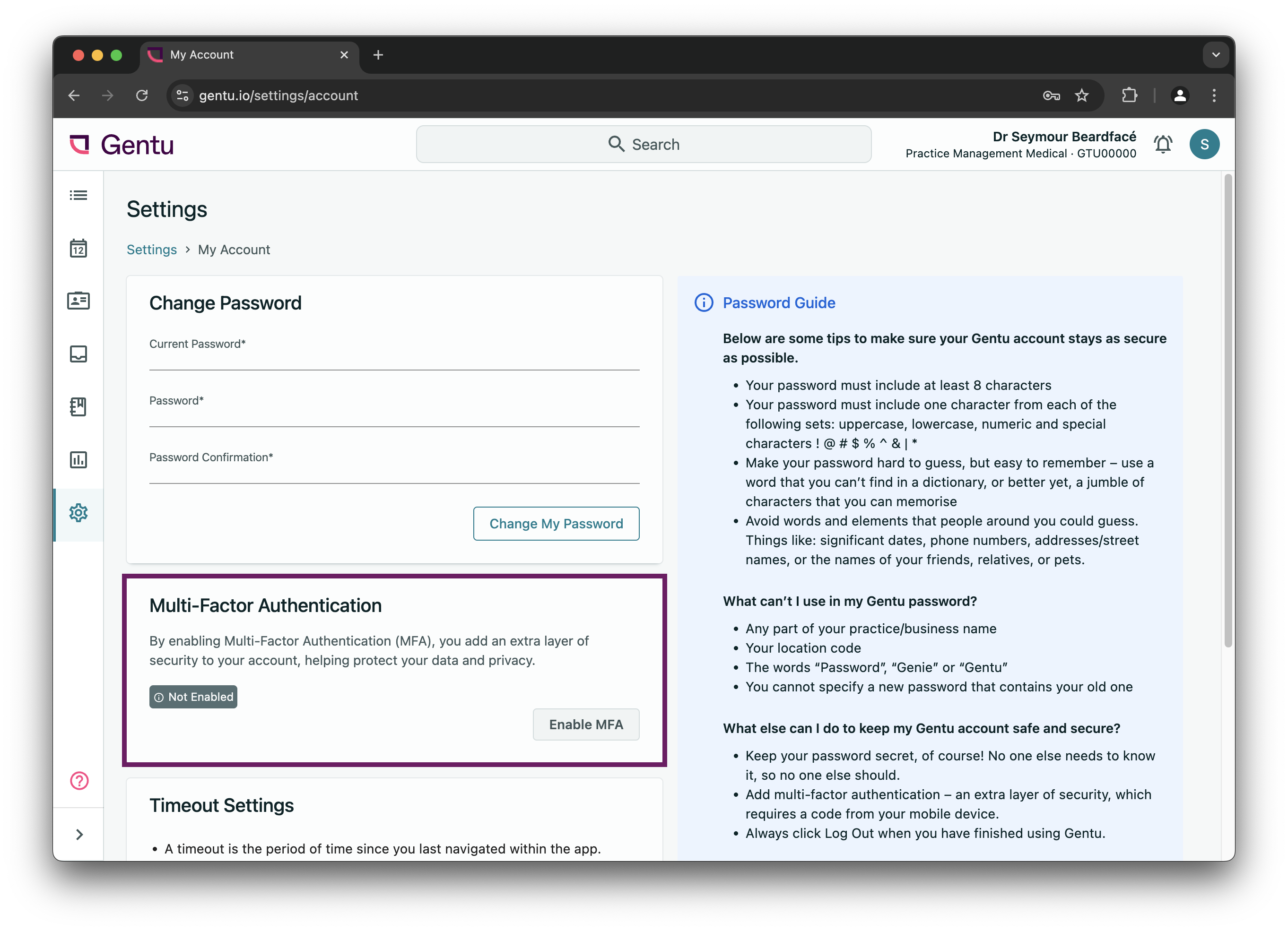This screenshot has width=1288, height=931.
Task: Open the address book ledger icon
Action: (78, 406)
